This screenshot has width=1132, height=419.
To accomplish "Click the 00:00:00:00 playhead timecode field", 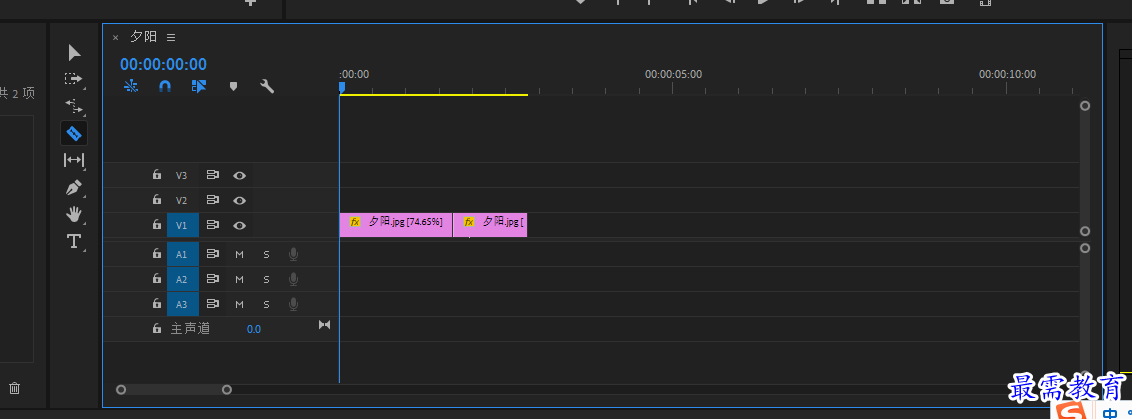I will (x=163, y=64).
